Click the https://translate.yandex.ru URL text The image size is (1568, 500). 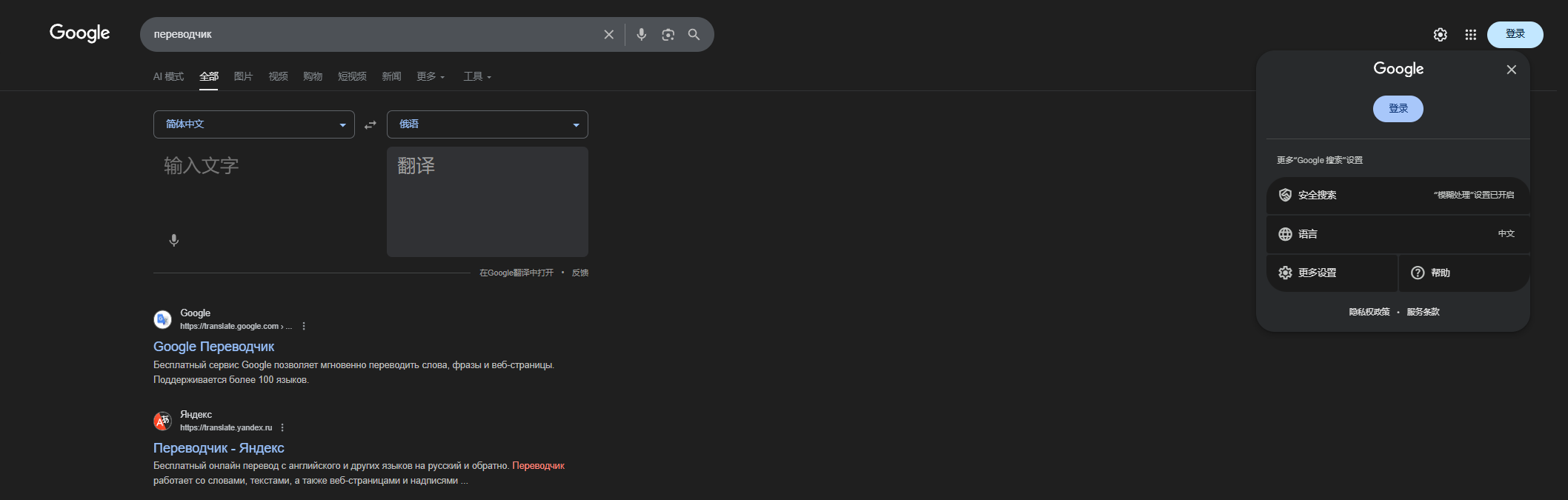point(226,427)
